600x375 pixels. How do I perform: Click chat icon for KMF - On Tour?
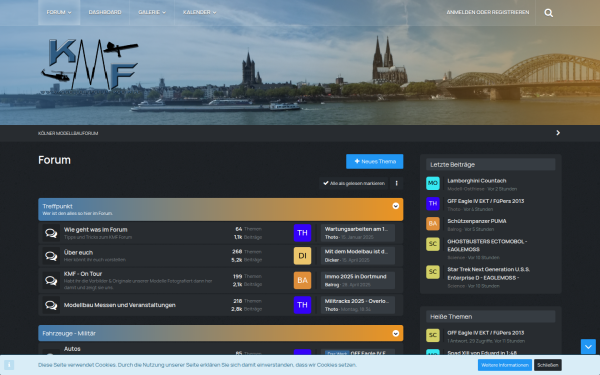coord(51,280)
